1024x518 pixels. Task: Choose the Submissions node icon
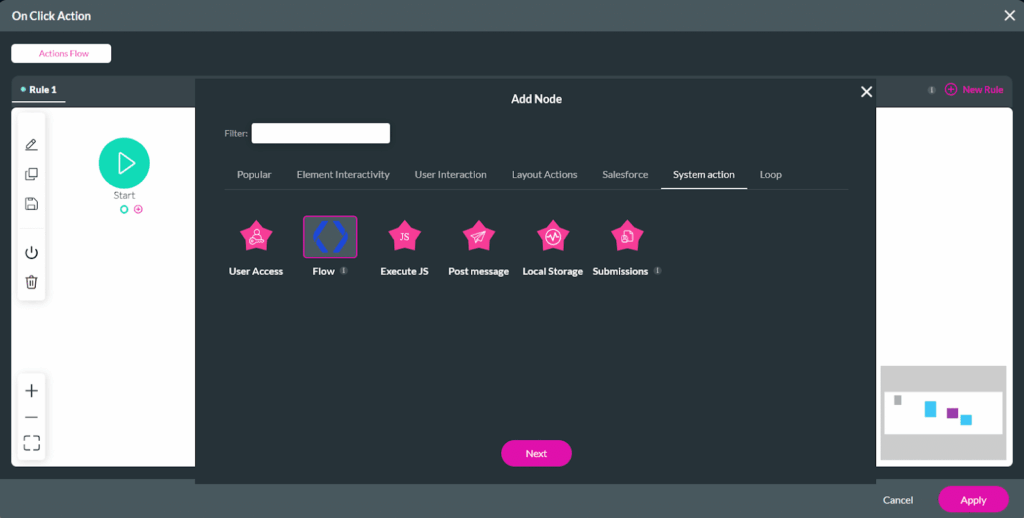[627, 236]
